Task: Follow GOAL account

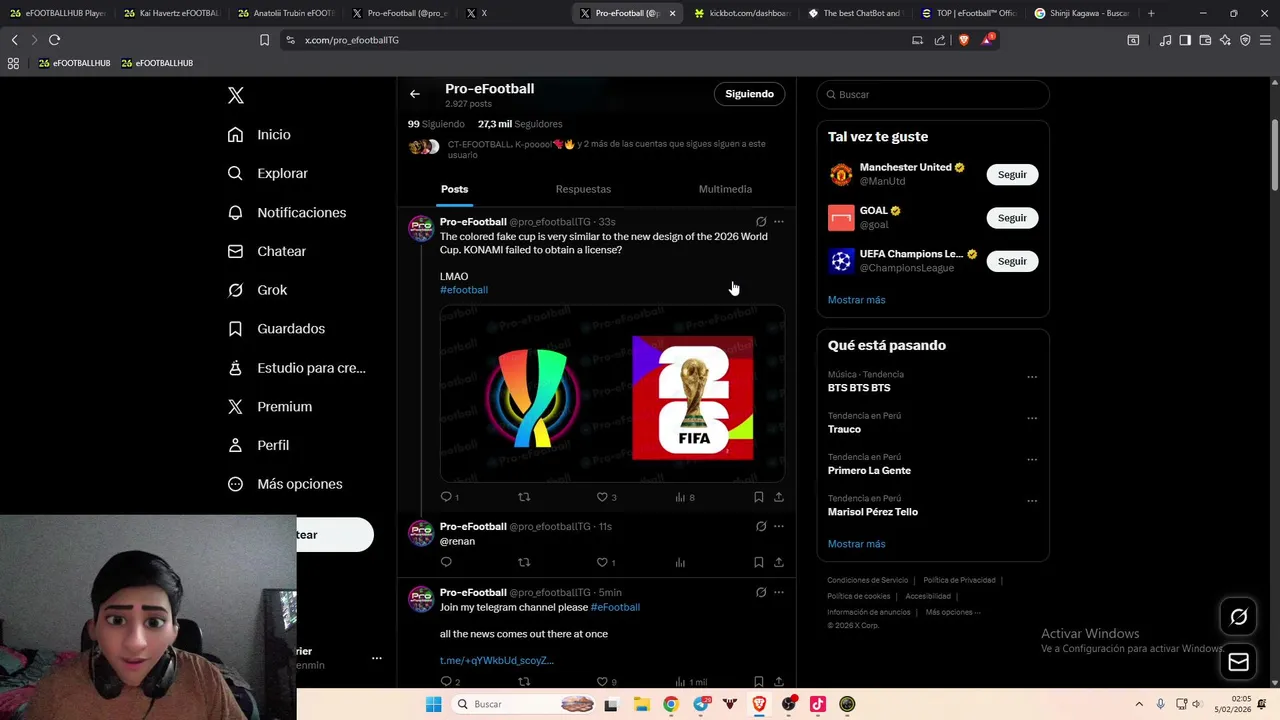Action: pyautogui.click(x=1012, y=218)
